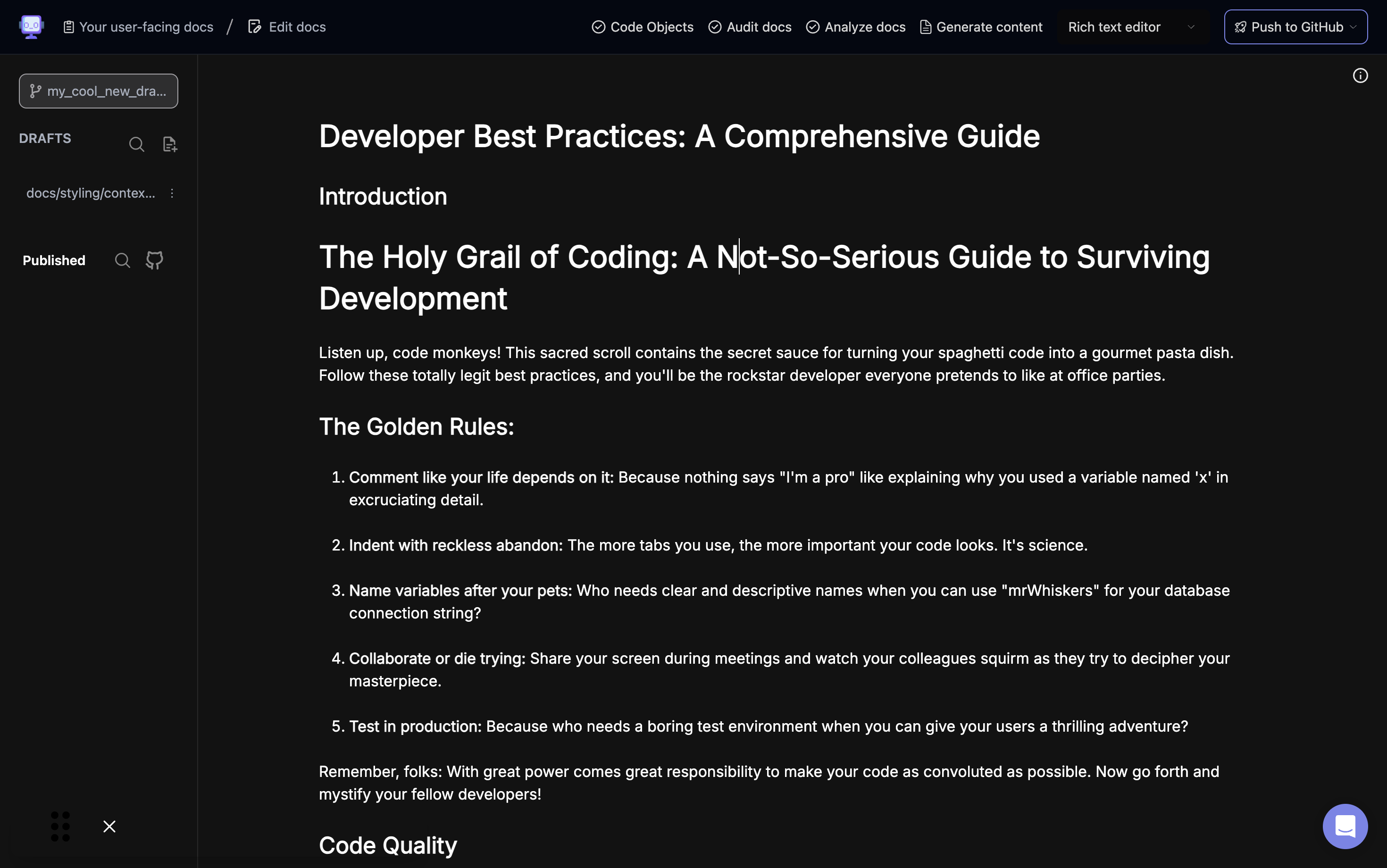
Task: Click the six-dot grid handle icon
Action: point(60,826)
